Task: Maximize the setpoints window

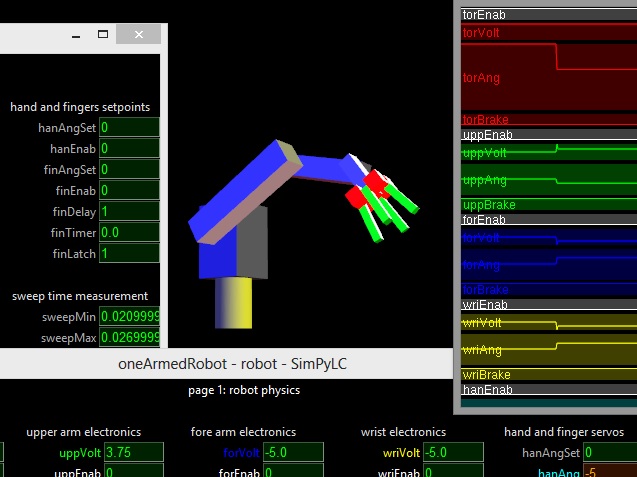Action: point(103,35)
